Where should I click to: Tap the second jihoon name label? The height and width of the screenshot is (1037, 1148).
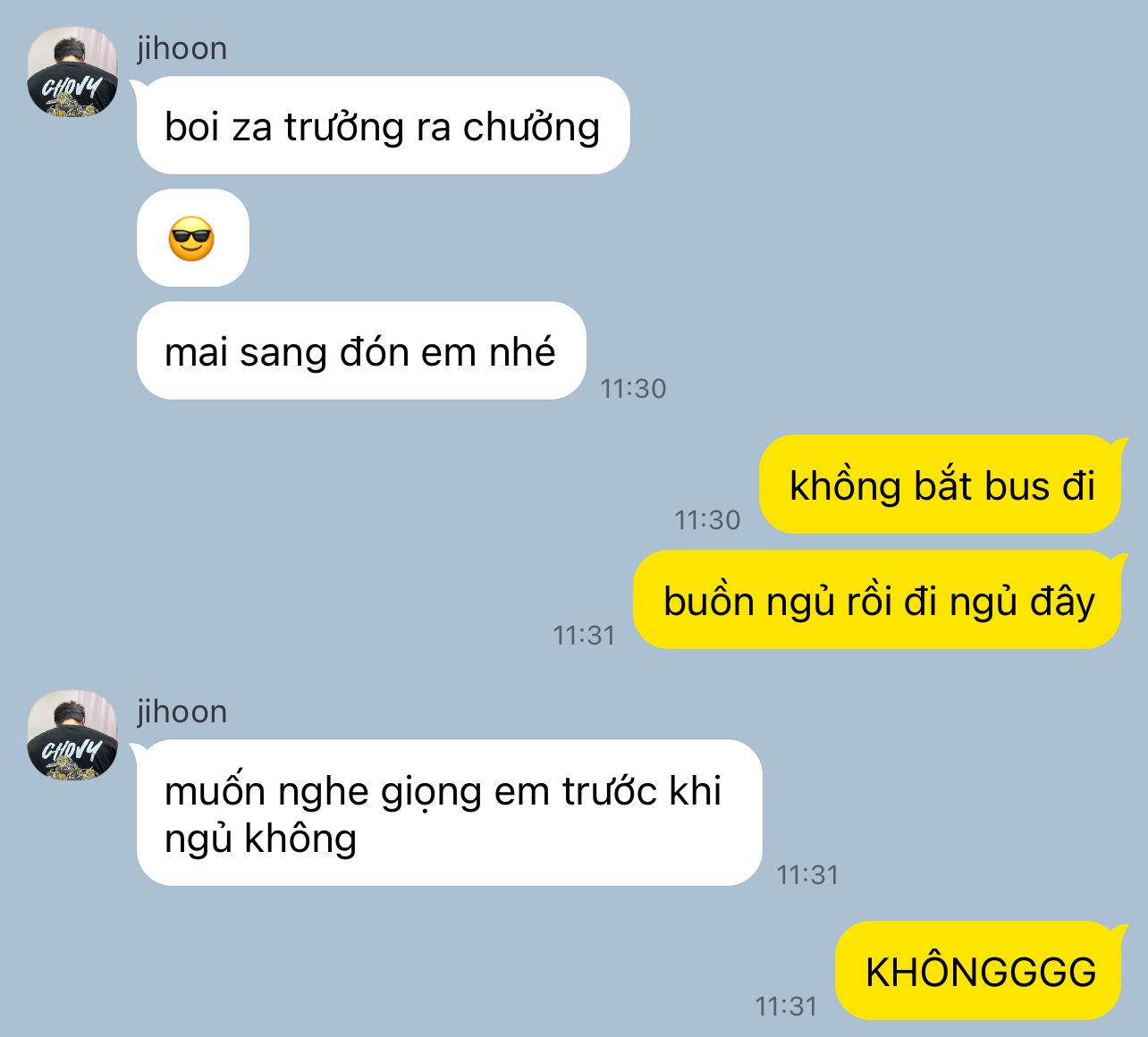click(x=182, y=712)
